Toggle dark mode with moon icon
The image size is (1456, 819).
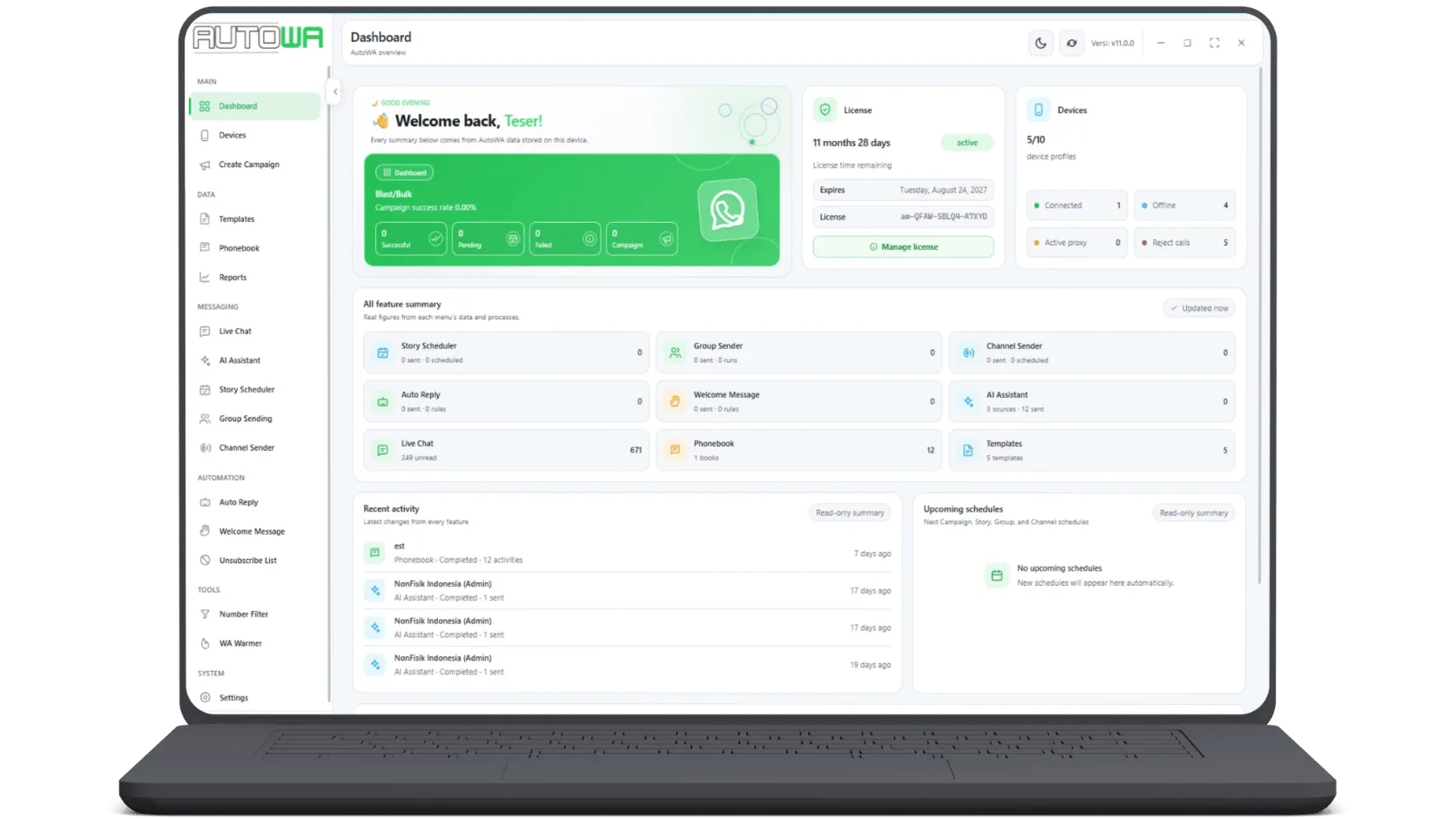click(1041, 43)
